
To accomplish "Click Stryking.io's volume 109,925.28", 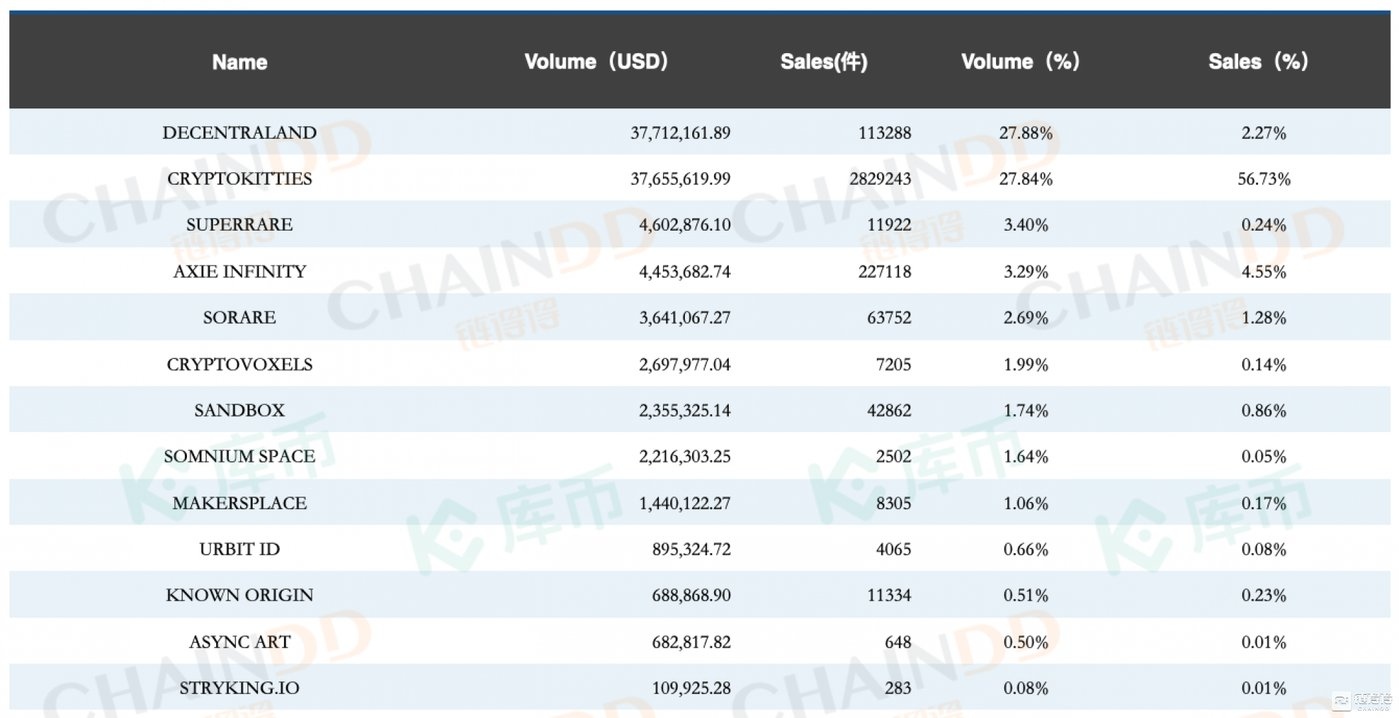I will coord(692,689).
